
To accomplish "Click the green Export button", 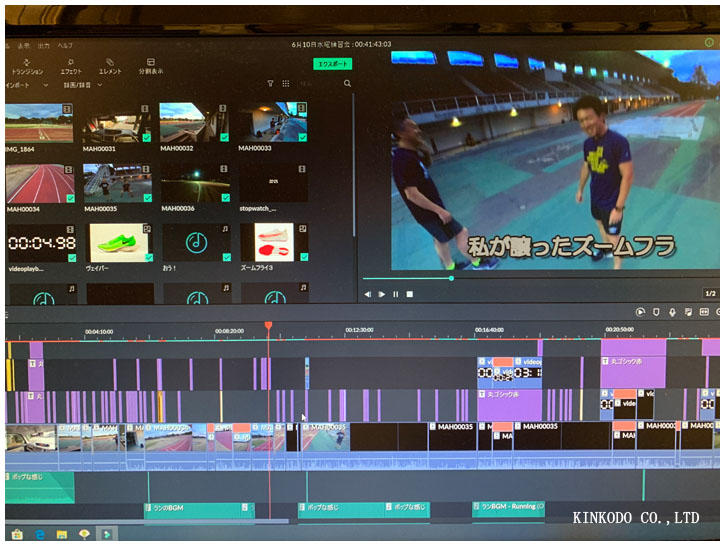I will point(332,64).
